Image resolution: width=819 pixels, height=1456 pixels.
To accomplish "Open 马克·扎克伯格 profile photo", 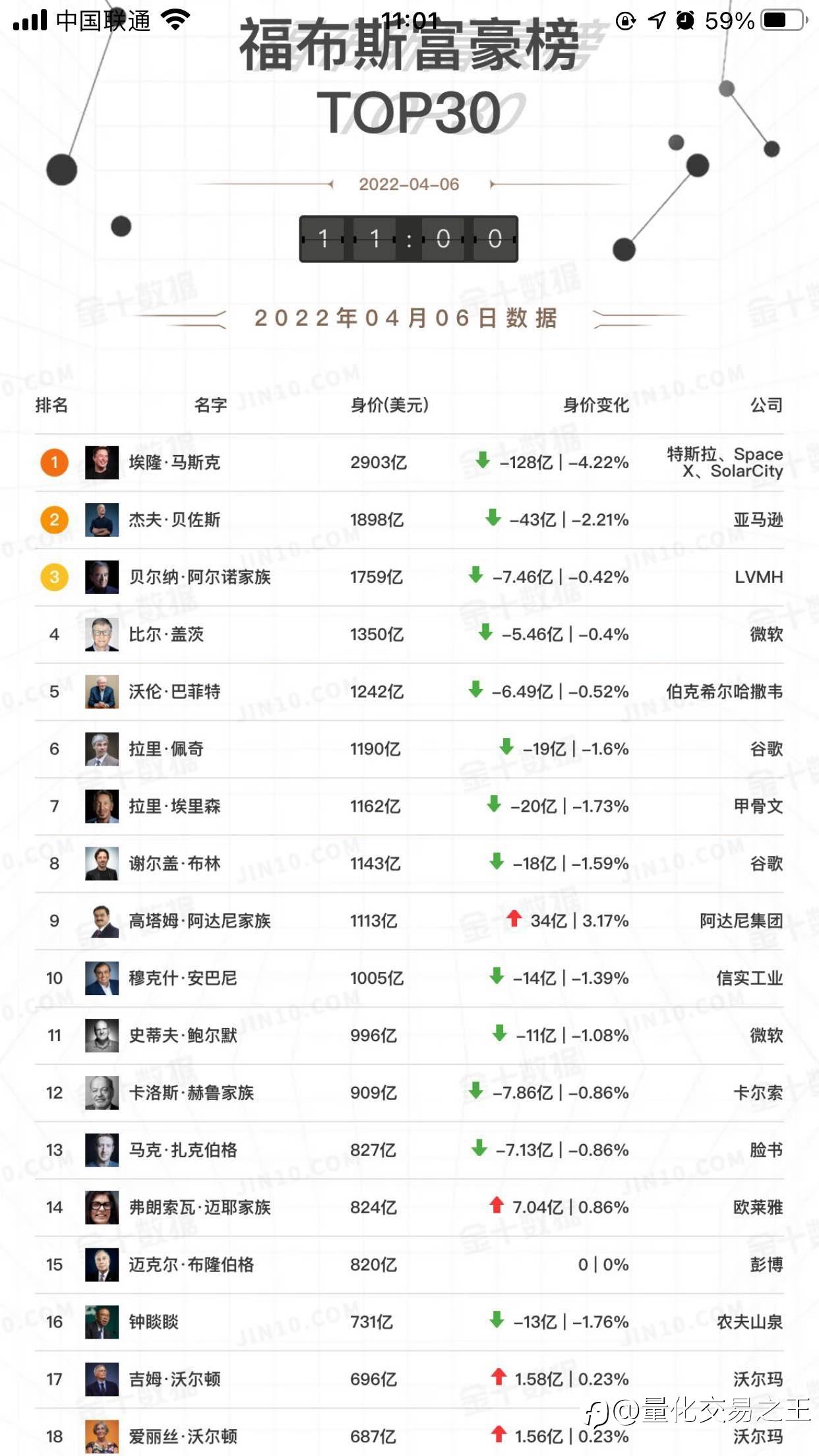I will (102, 1150).
